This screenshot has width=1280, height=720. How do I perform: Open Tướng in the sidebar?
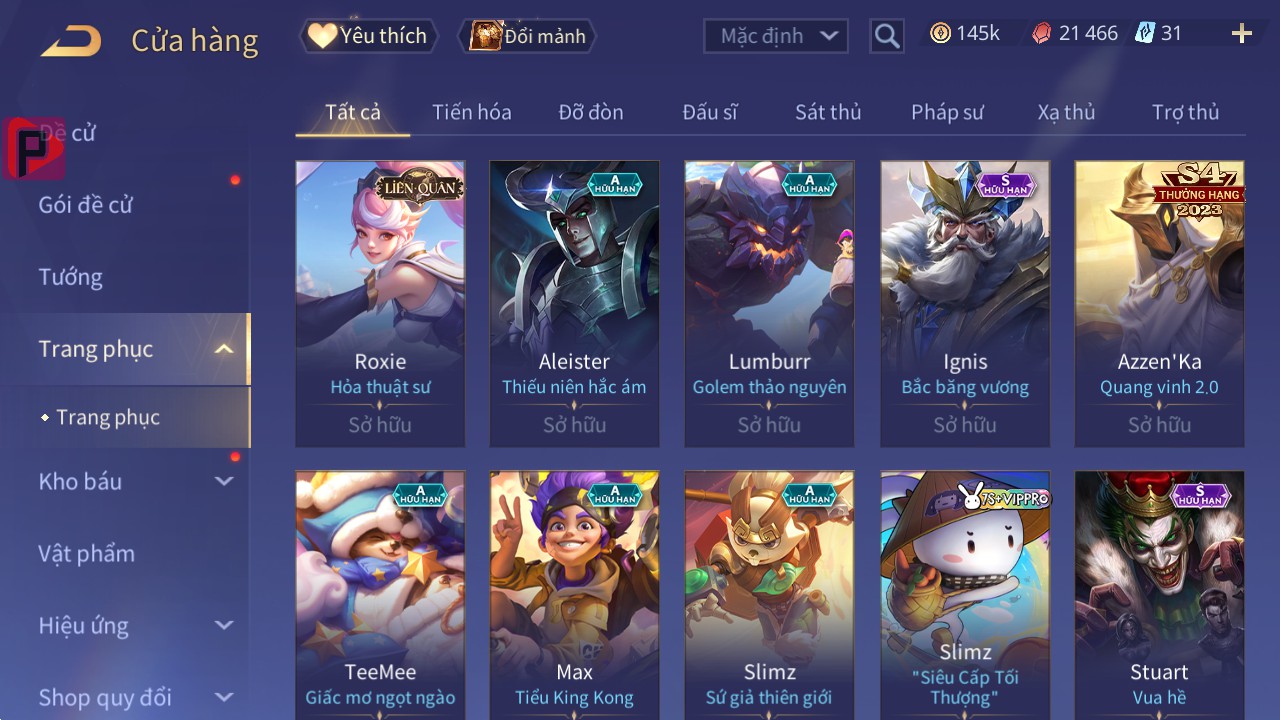click(71, 277)
